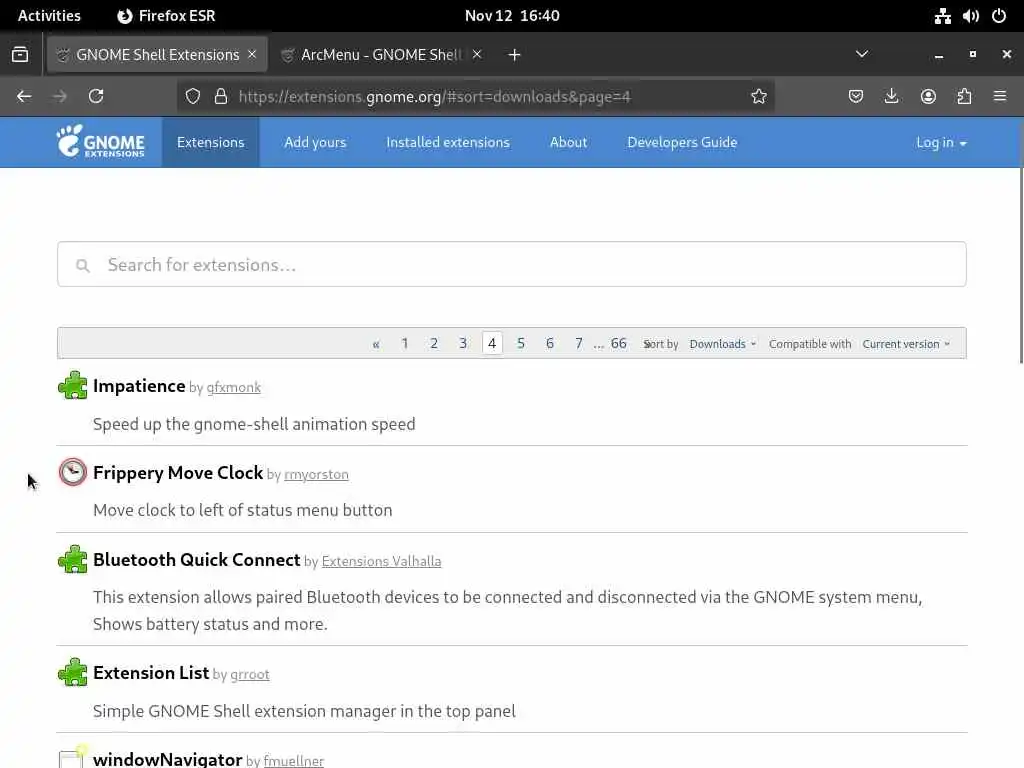This screenshot has height=768, width=1024.
Task: Go to results page 5
Action: click(520, 344)
